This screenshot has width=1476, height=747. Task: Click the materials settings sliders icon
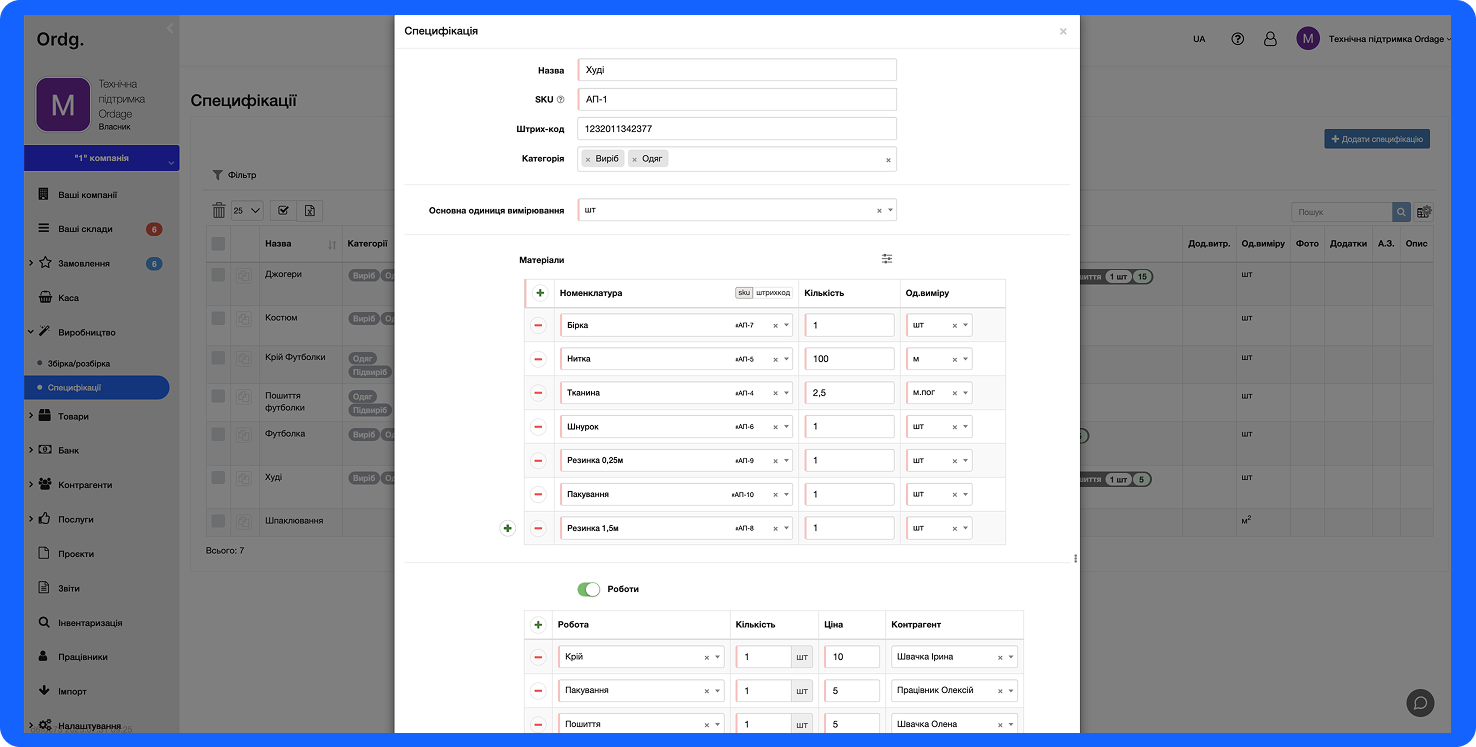pyautogui.click(x=887, y=259)
